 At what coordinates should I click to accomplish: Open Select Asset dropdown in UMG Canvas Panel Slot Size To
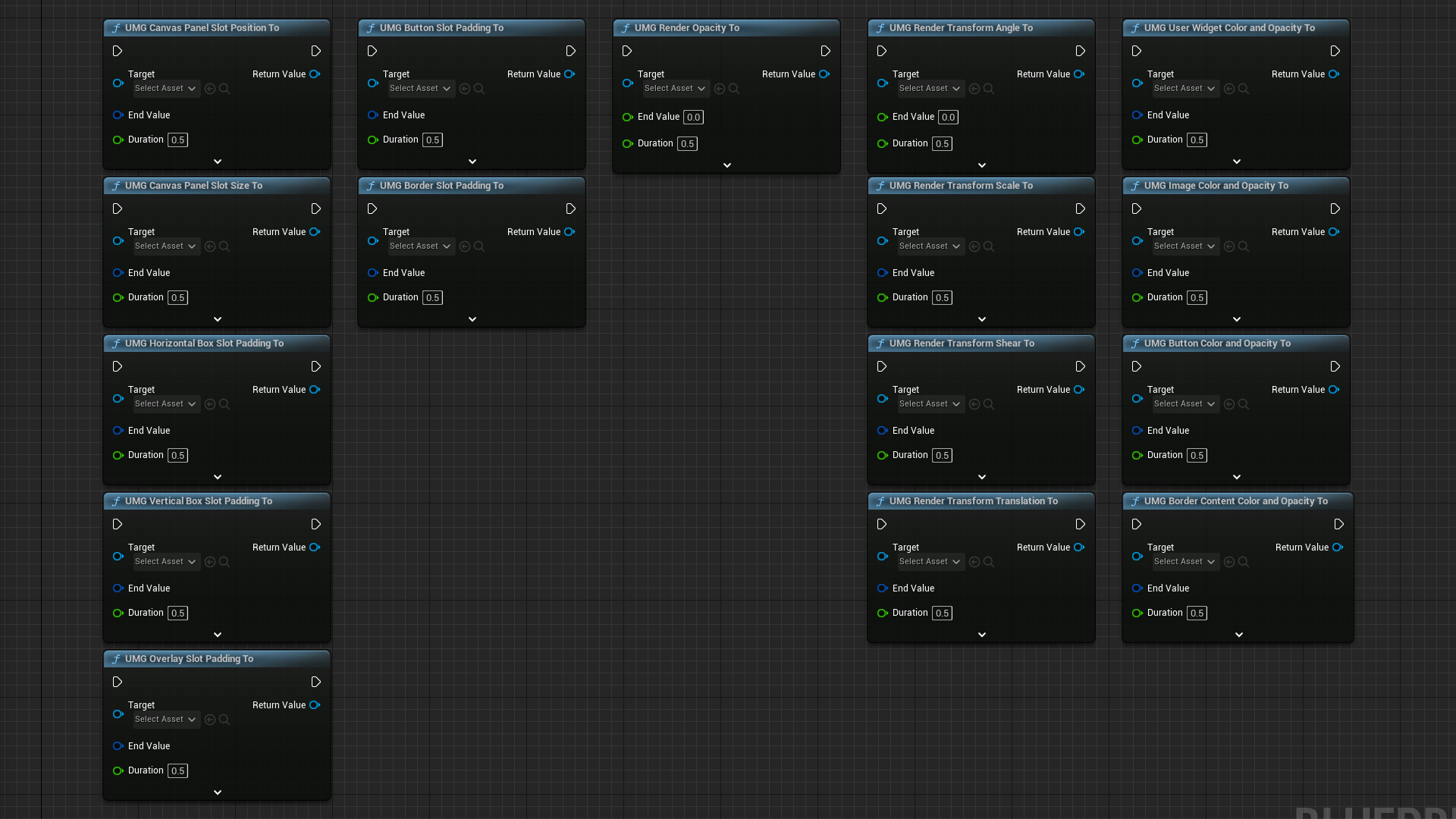click(165, 246)
